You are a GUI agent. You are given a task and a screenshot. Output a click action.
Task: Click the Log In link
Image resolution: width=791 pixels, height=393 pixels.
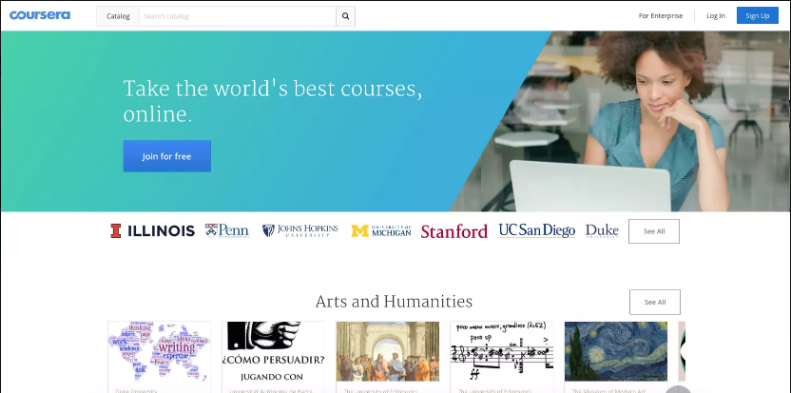coord(716,16)
